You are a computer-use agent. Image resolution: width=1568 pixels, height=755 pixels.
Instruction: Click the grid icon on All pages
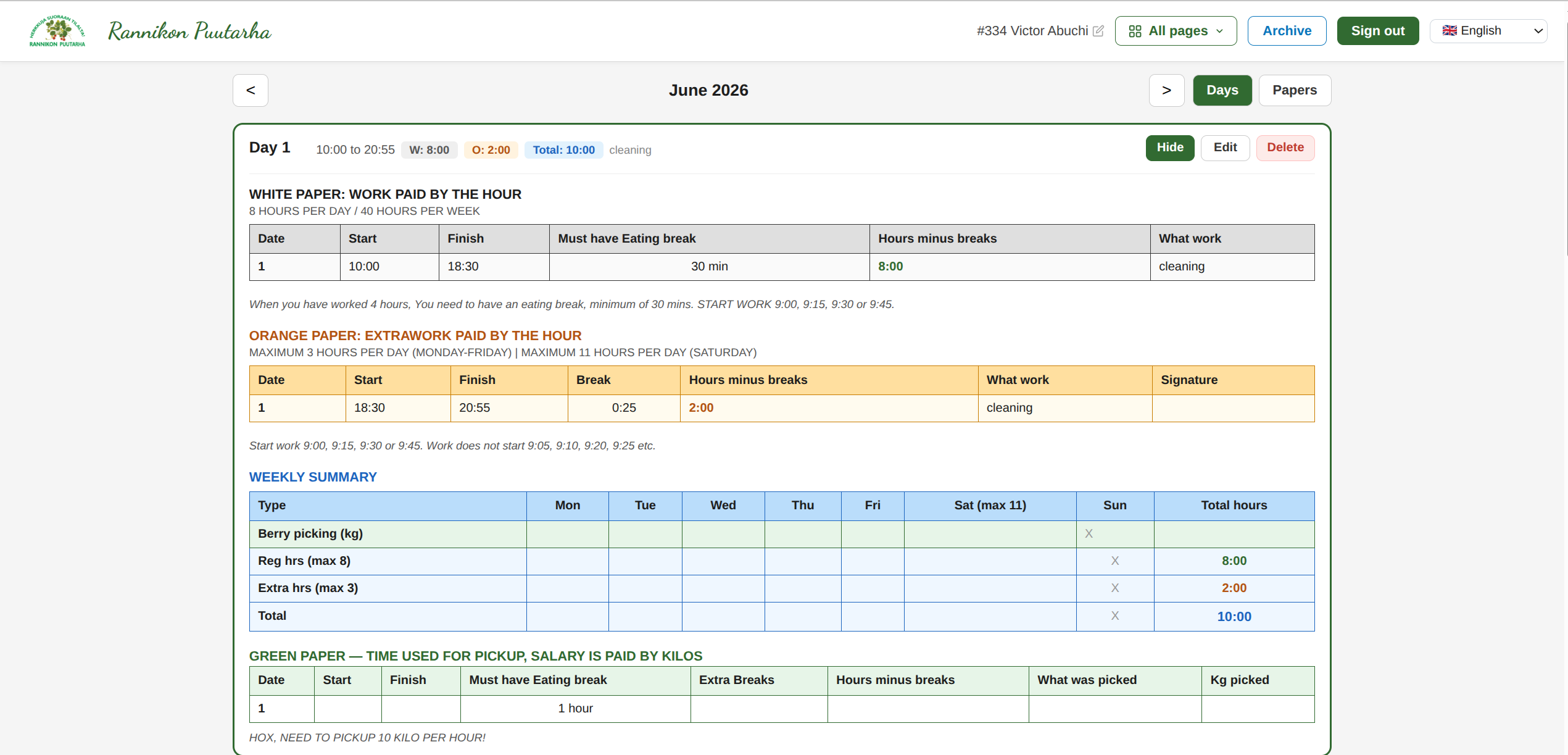[x=1135, y=31]
